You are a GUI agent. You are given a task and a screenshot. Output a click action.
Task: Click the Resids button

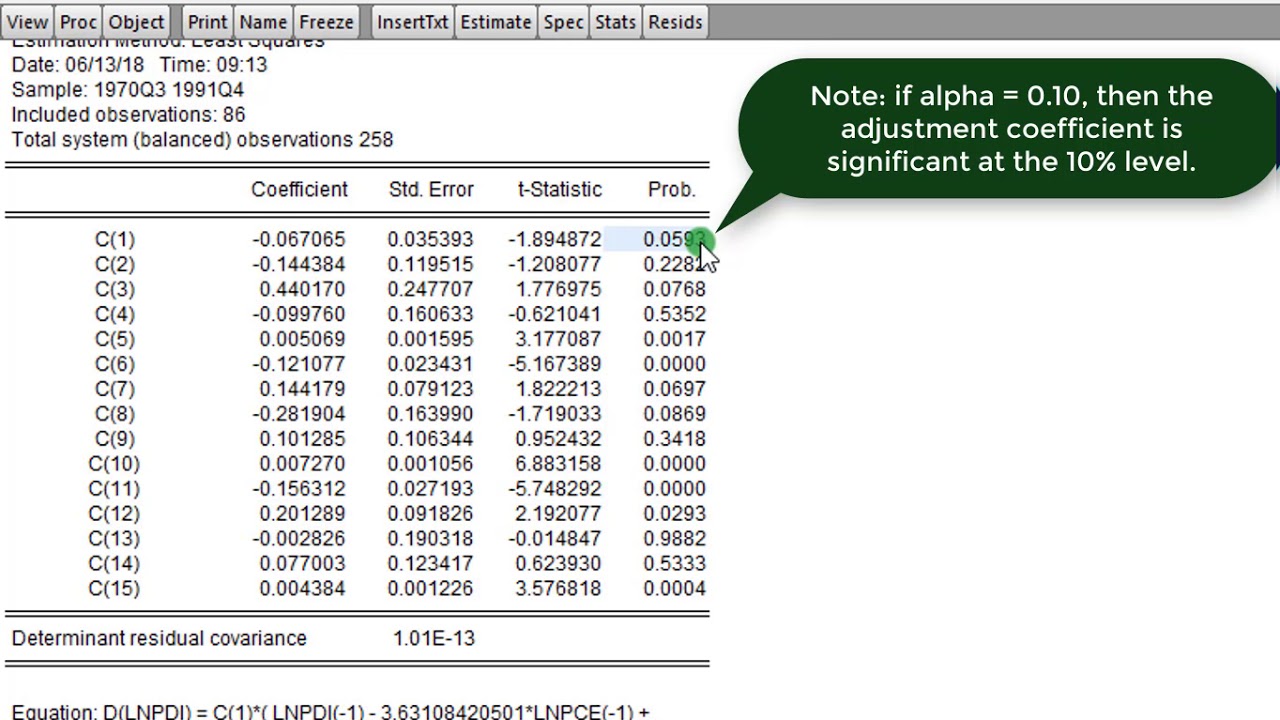click(675, 22)
